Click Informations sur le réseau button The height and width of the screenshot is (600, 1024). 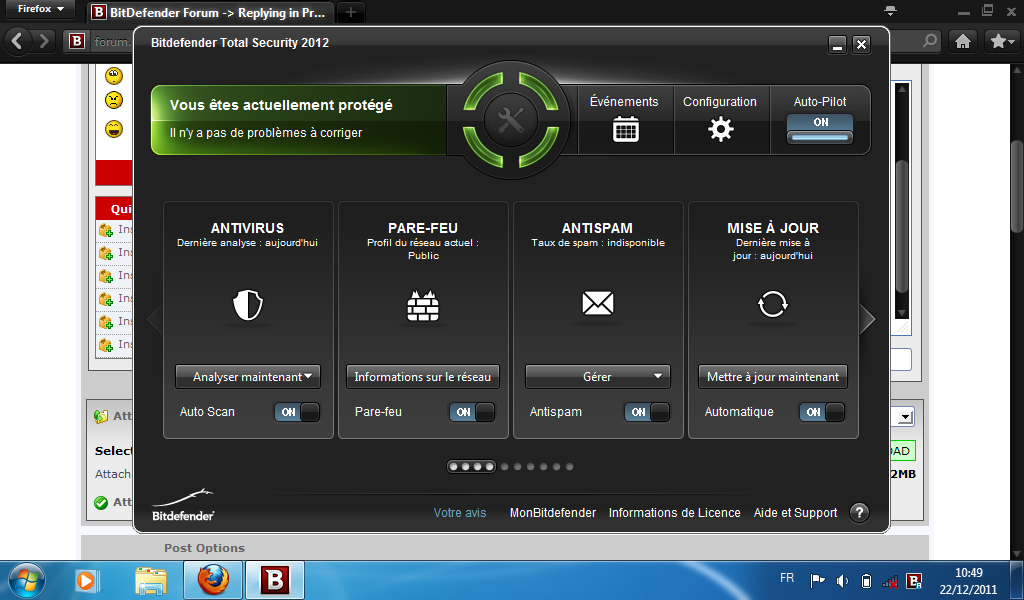(x=423, y=377)
